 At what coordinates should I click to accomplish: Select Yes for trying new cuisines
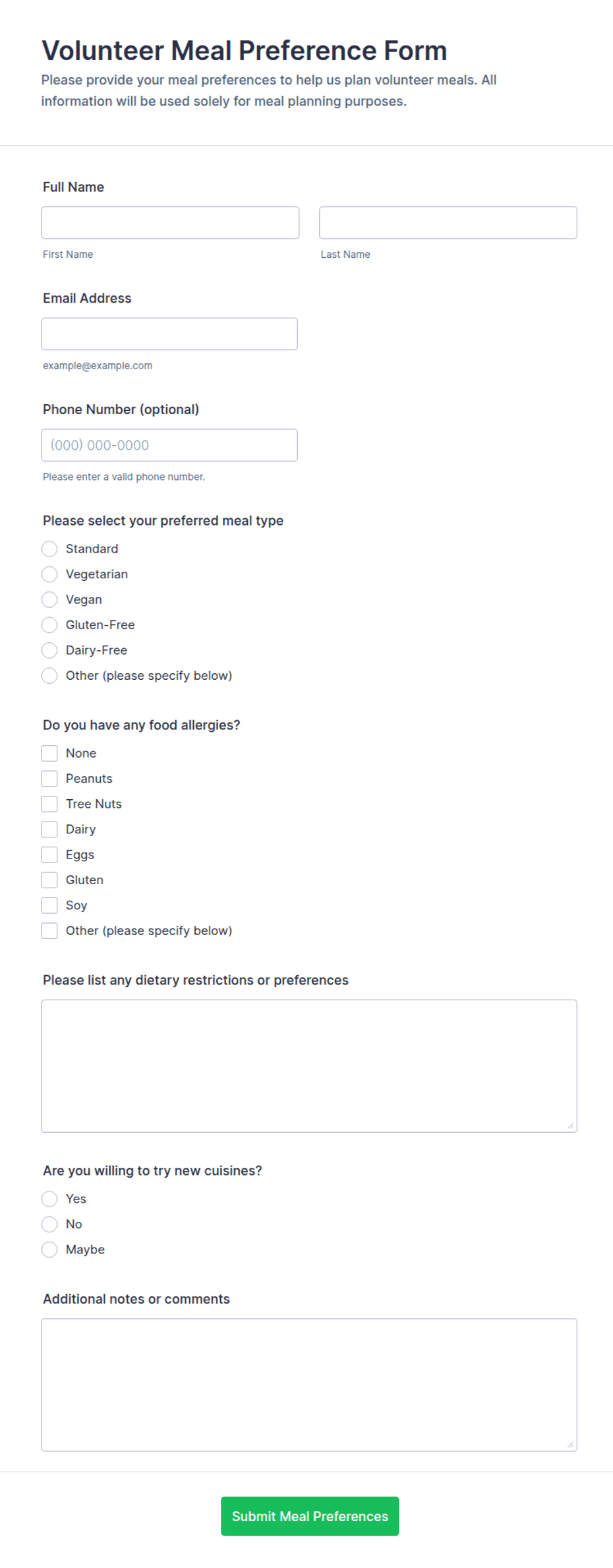click(49, 1199)
